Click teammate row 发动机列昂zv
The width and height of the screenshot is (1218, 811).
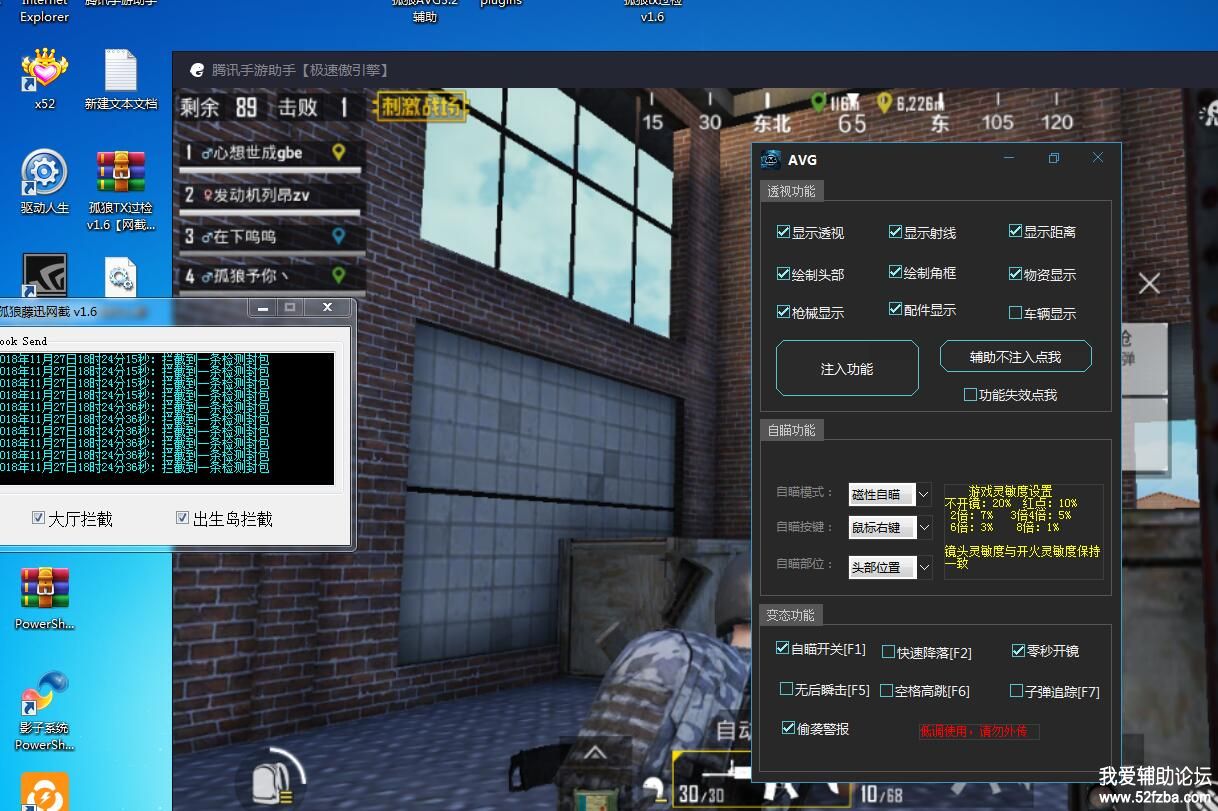click(270, 195)
